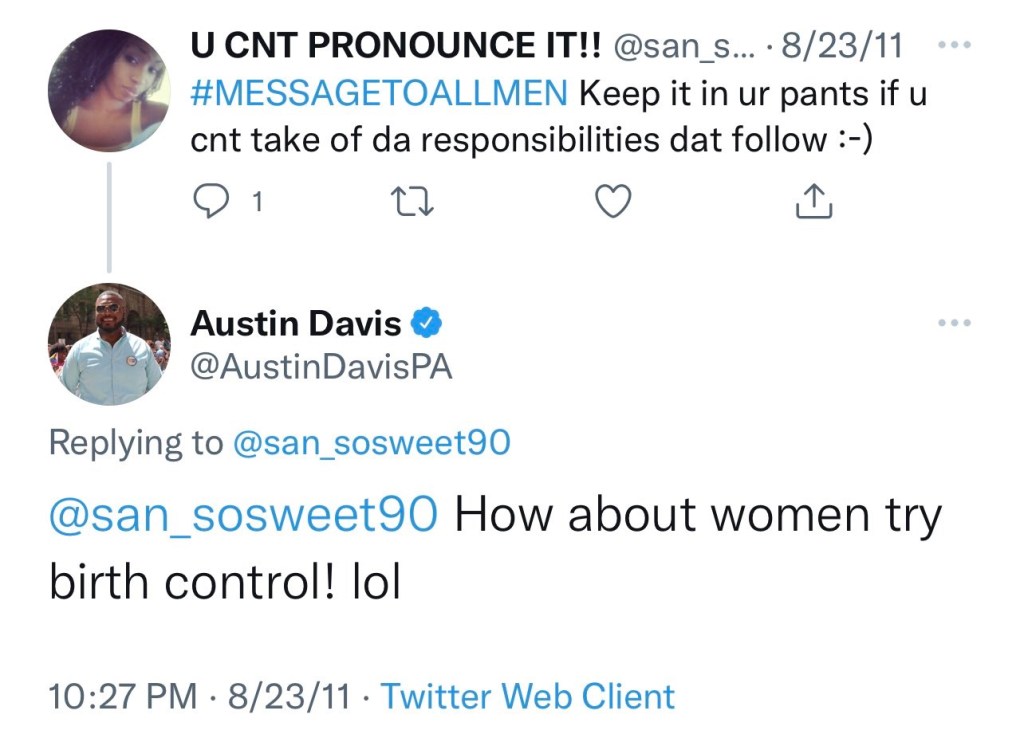This screenshot has height=734, width=1024.
Task: Click the blue verified badge
Action: point(429,324)
